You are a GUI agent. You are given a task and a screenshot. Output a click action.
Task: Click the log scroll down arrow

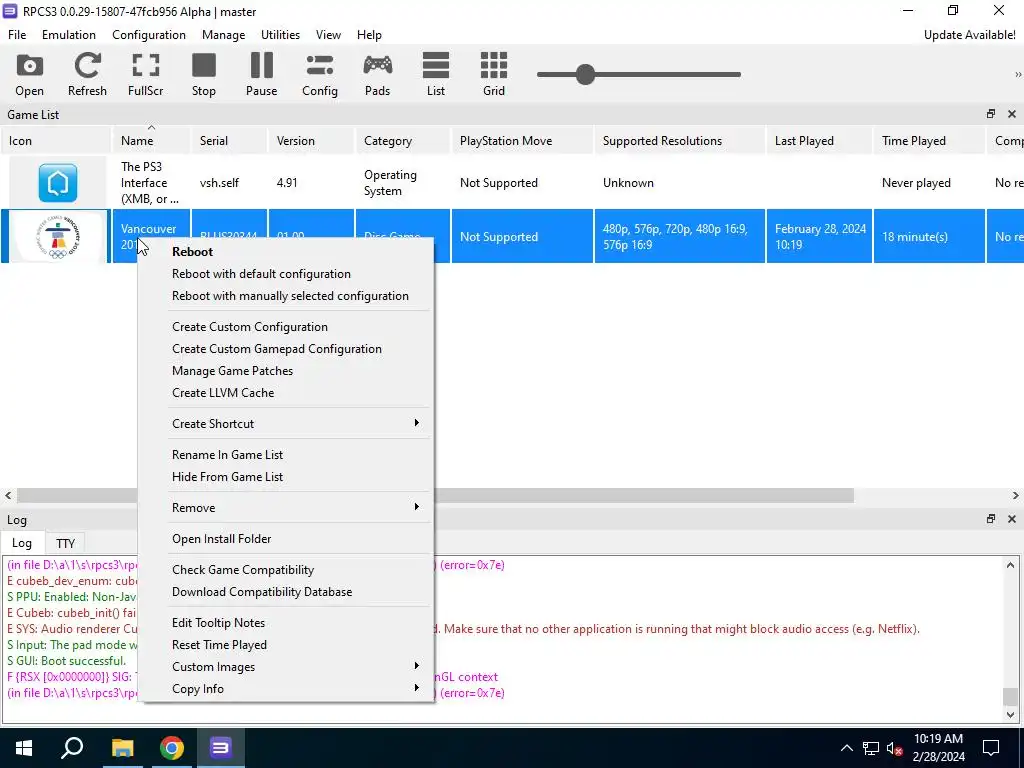coord(1010,714)
